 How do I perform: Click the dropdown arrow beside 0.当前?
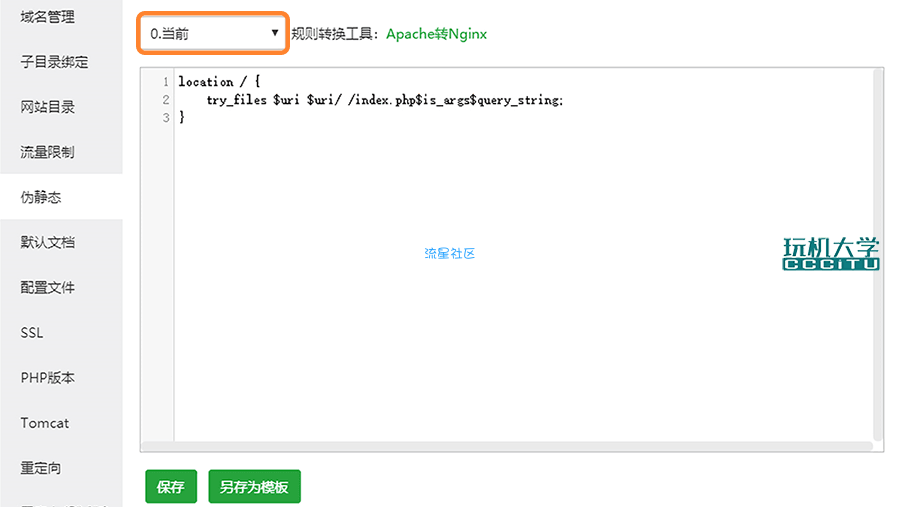click(x=274, y=33)
